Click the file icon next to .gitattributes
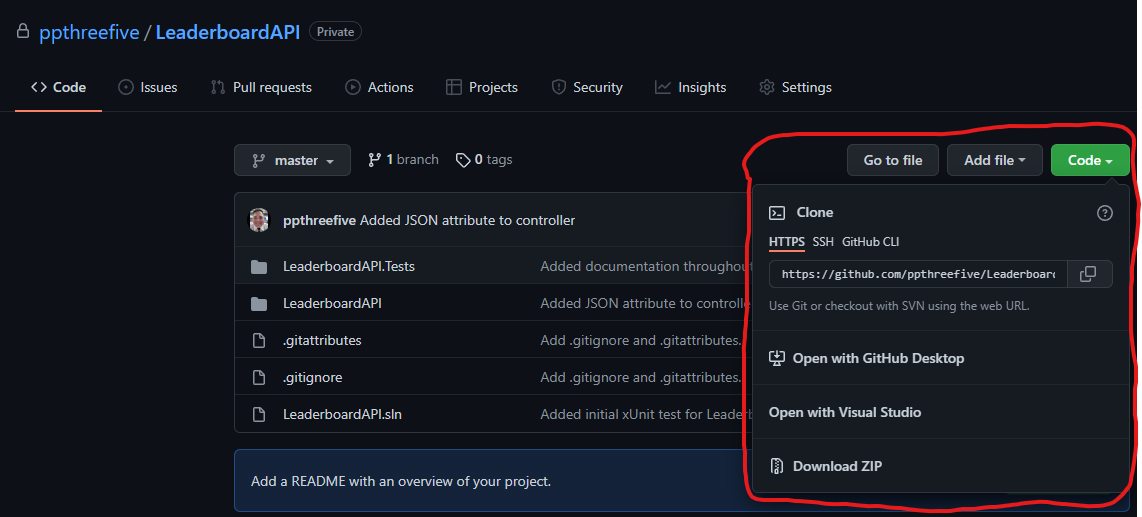This screenshot has height=517, width=1142. pos(259,341)
